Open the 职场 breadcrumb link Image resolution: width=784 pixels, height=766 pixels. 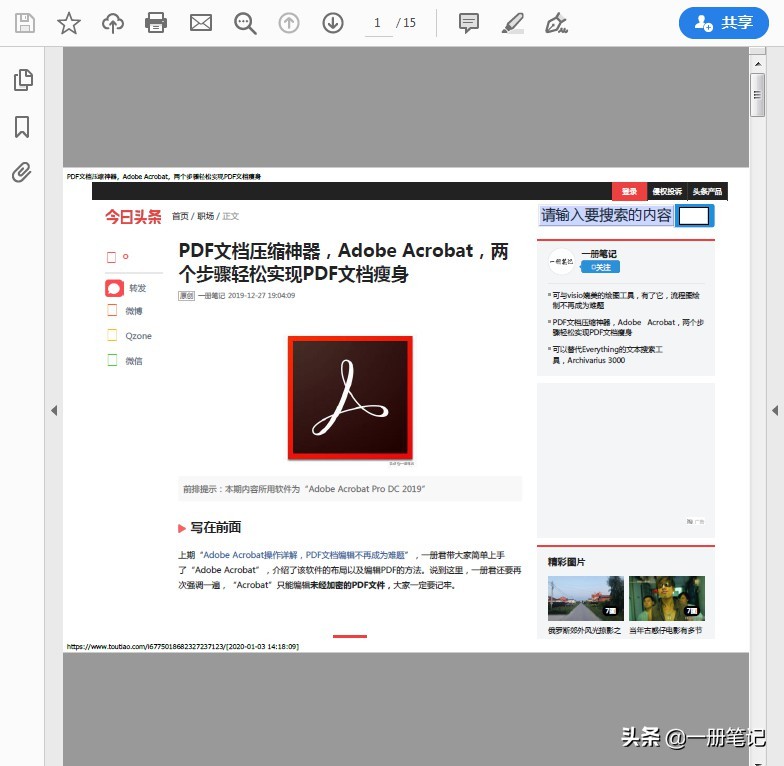coord(206,216)
